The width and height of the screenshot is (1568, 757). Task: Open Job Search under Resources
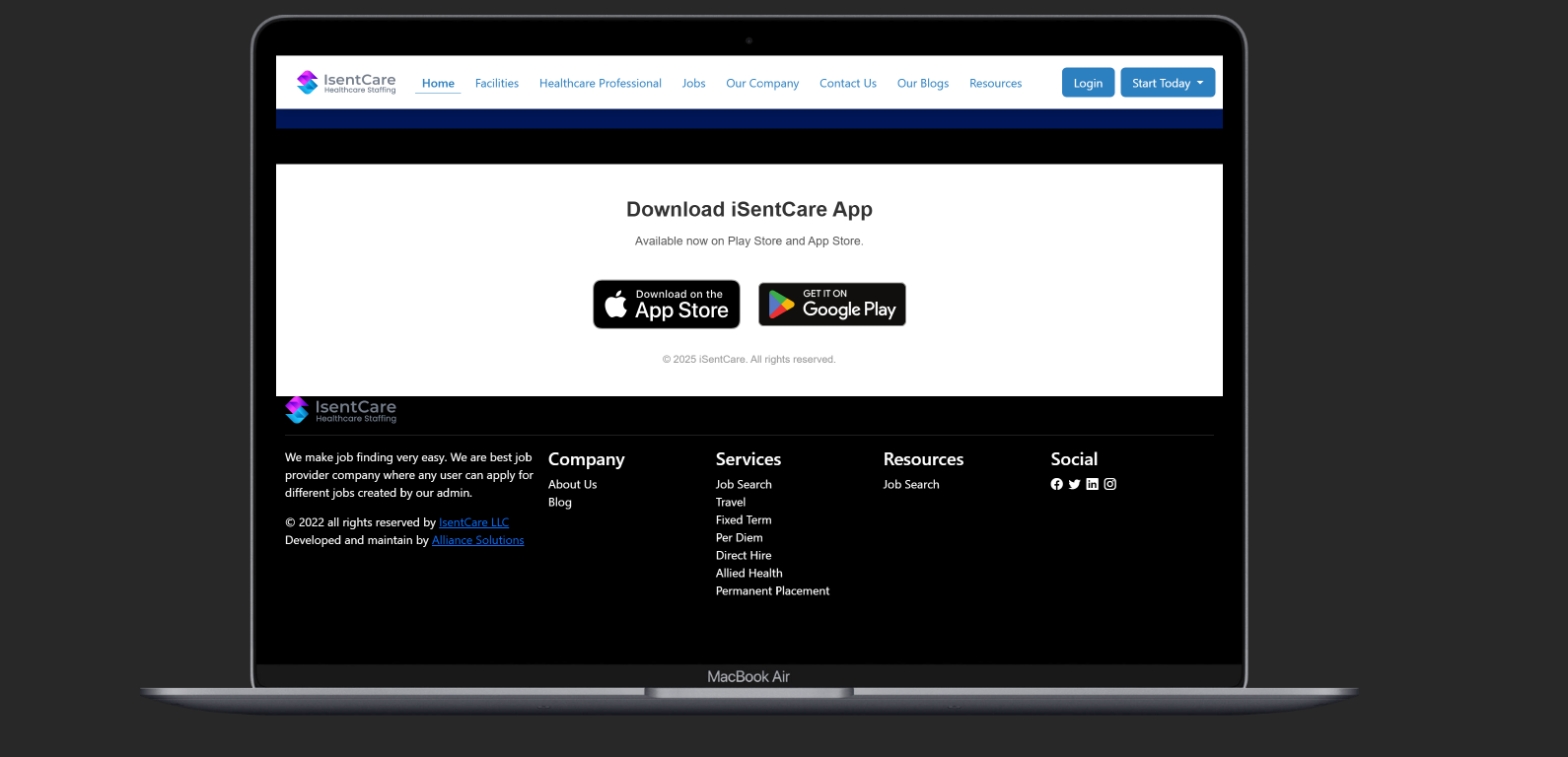pos(911,485)
